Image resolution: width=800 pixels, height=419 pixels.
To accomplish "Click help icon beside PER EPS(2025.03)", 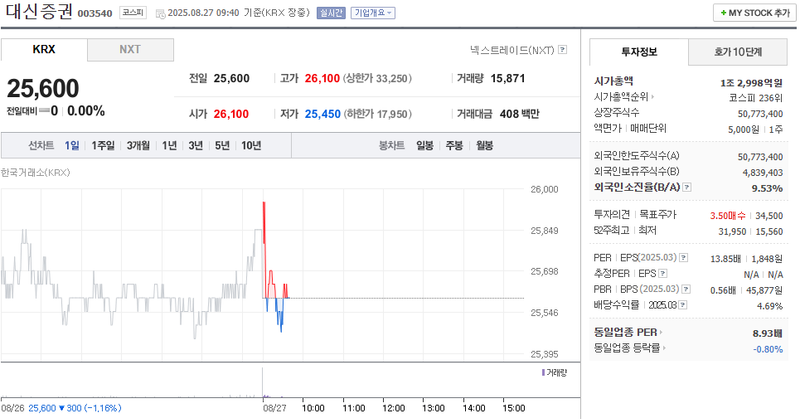I will coord(684,258).
